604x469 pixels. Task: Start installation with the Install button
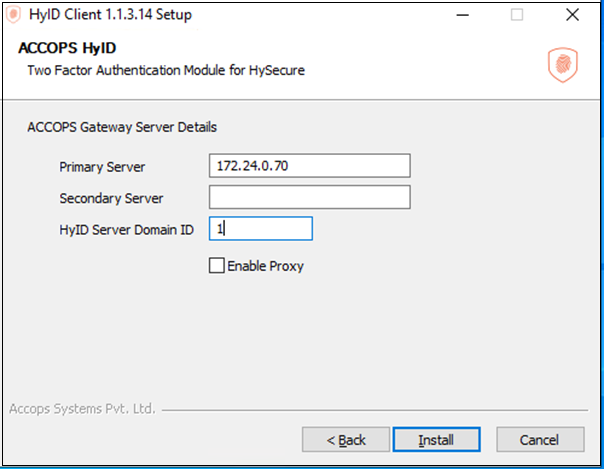[436, 439]
